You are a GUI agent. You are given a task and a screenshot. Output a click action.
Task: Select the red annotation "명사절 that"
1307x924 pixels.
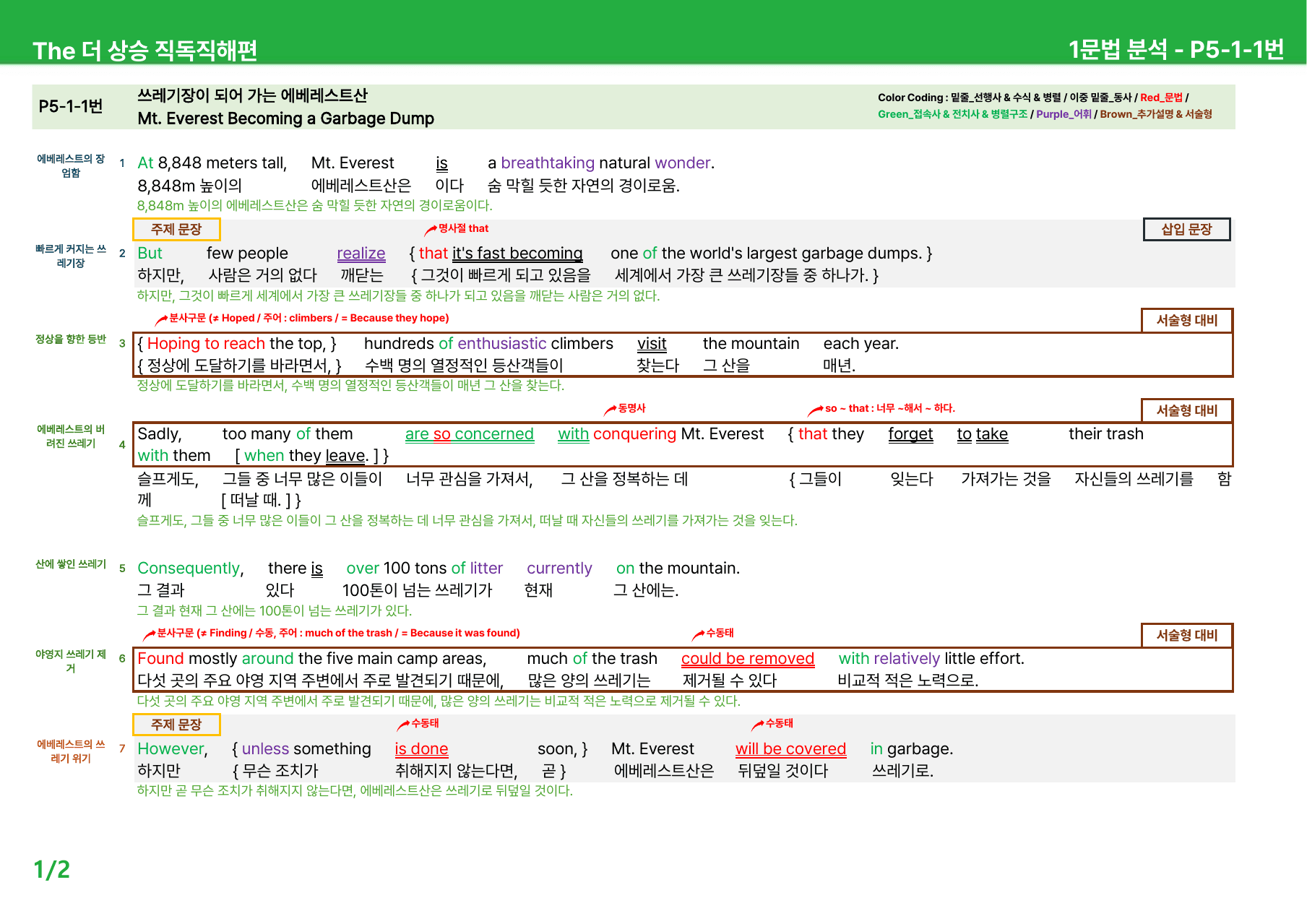coord(463,228)
